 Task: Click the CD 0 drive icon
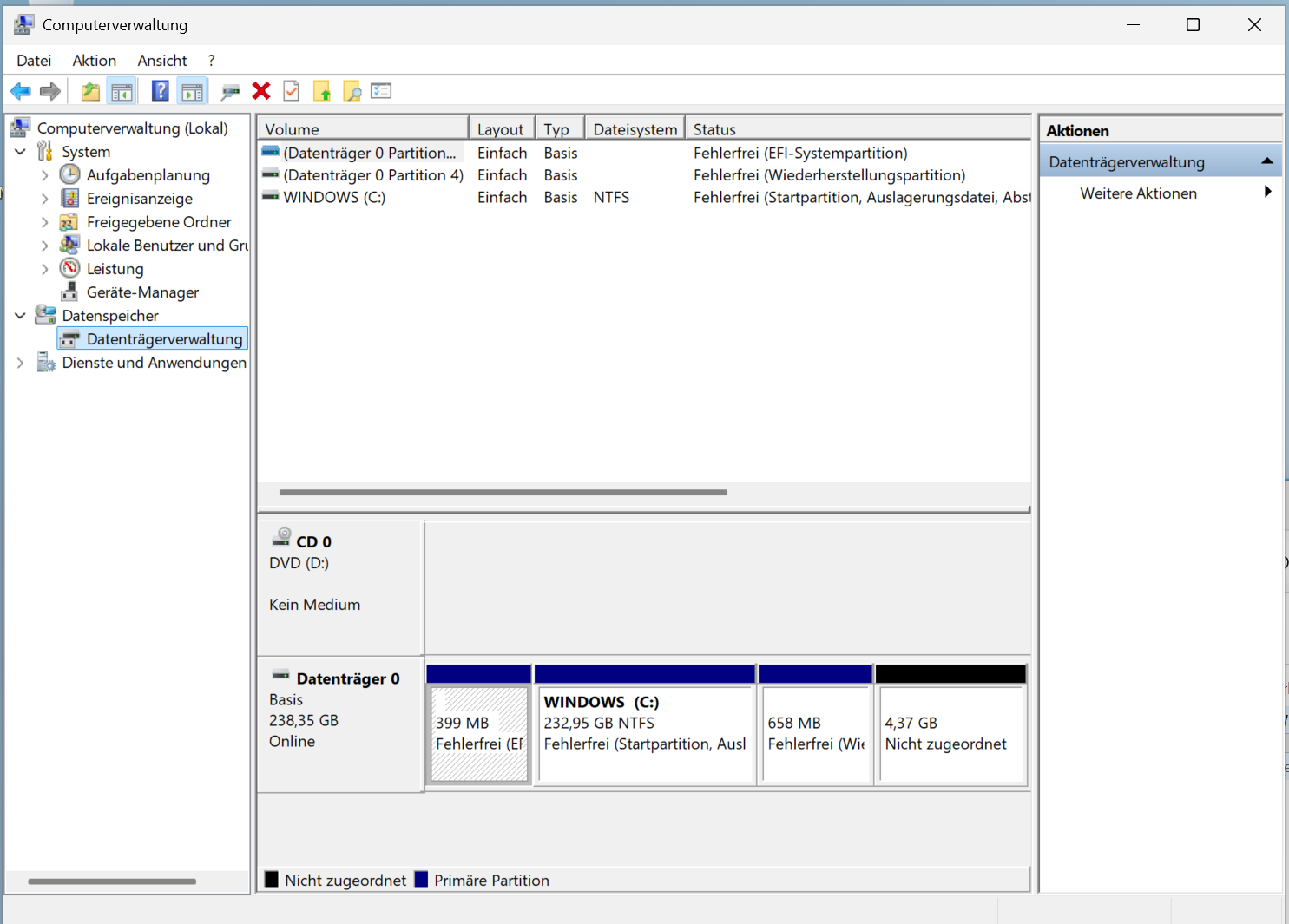pos(282,537)
